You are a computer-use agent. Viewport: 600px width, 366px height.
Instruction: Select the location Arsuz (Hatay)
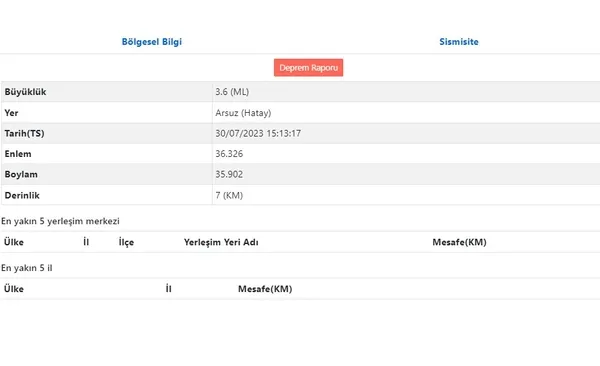tap(243, 113)
